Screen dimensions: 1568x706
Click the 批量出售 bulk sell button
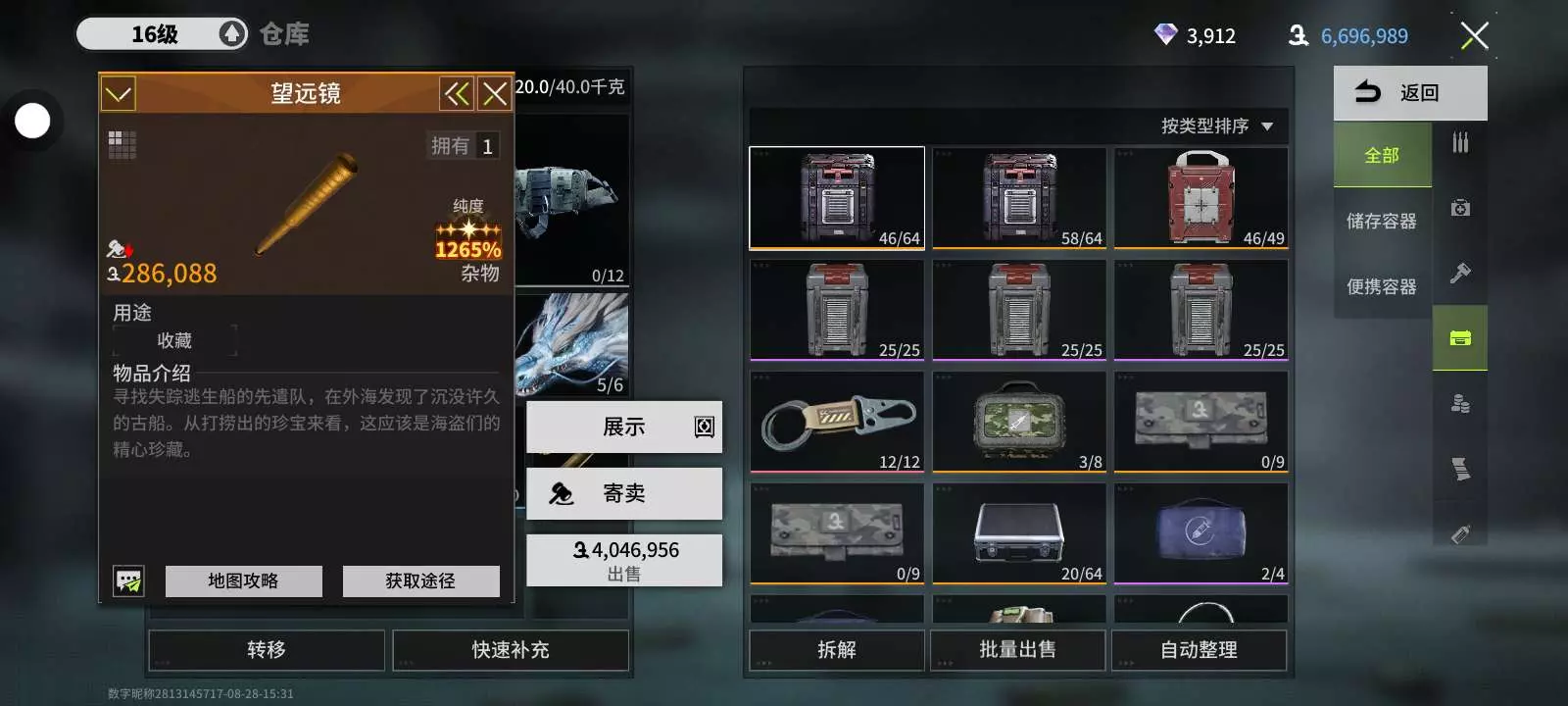1018,650
